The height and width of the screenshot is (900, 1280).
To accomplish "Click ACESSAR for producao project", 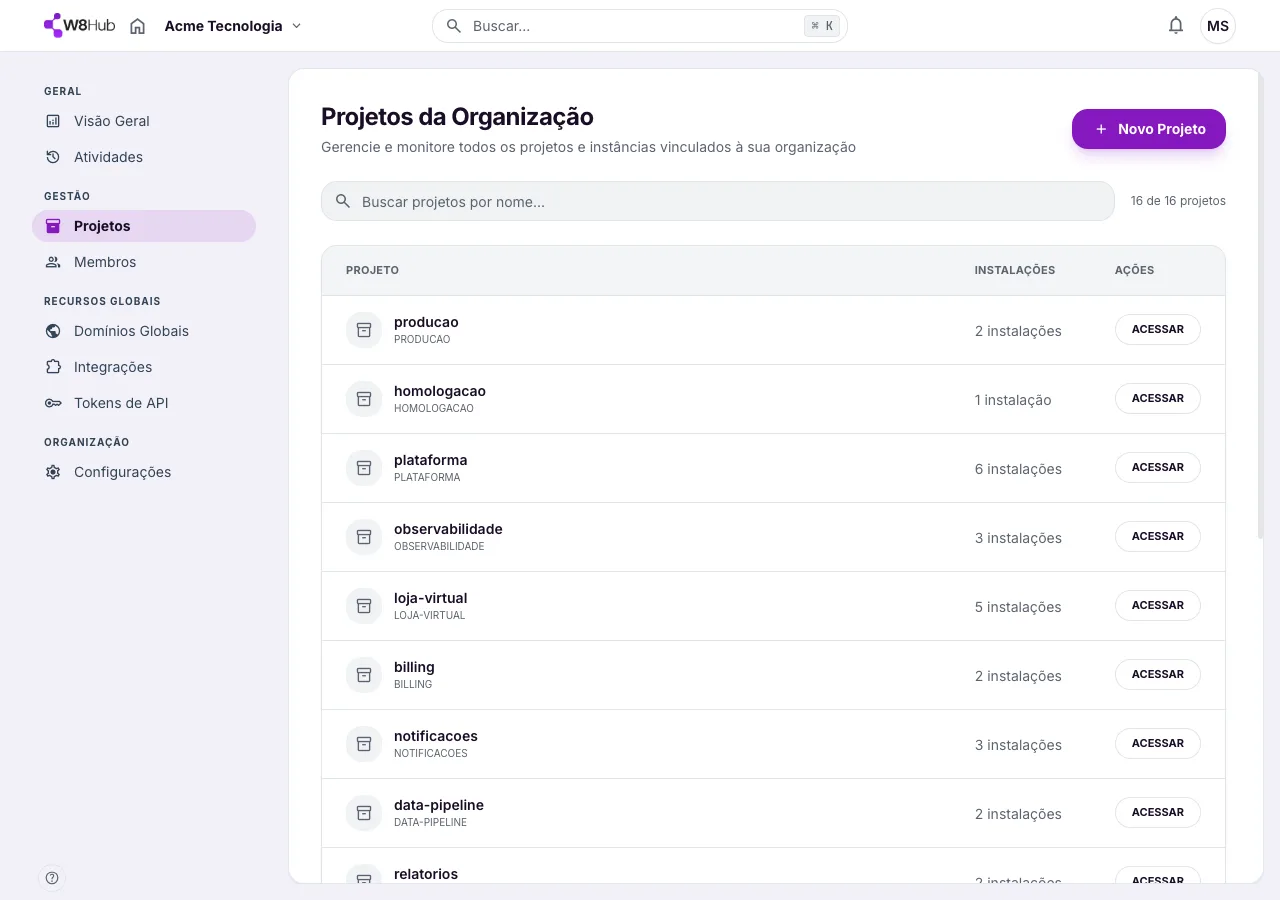I will (1158, 329).
